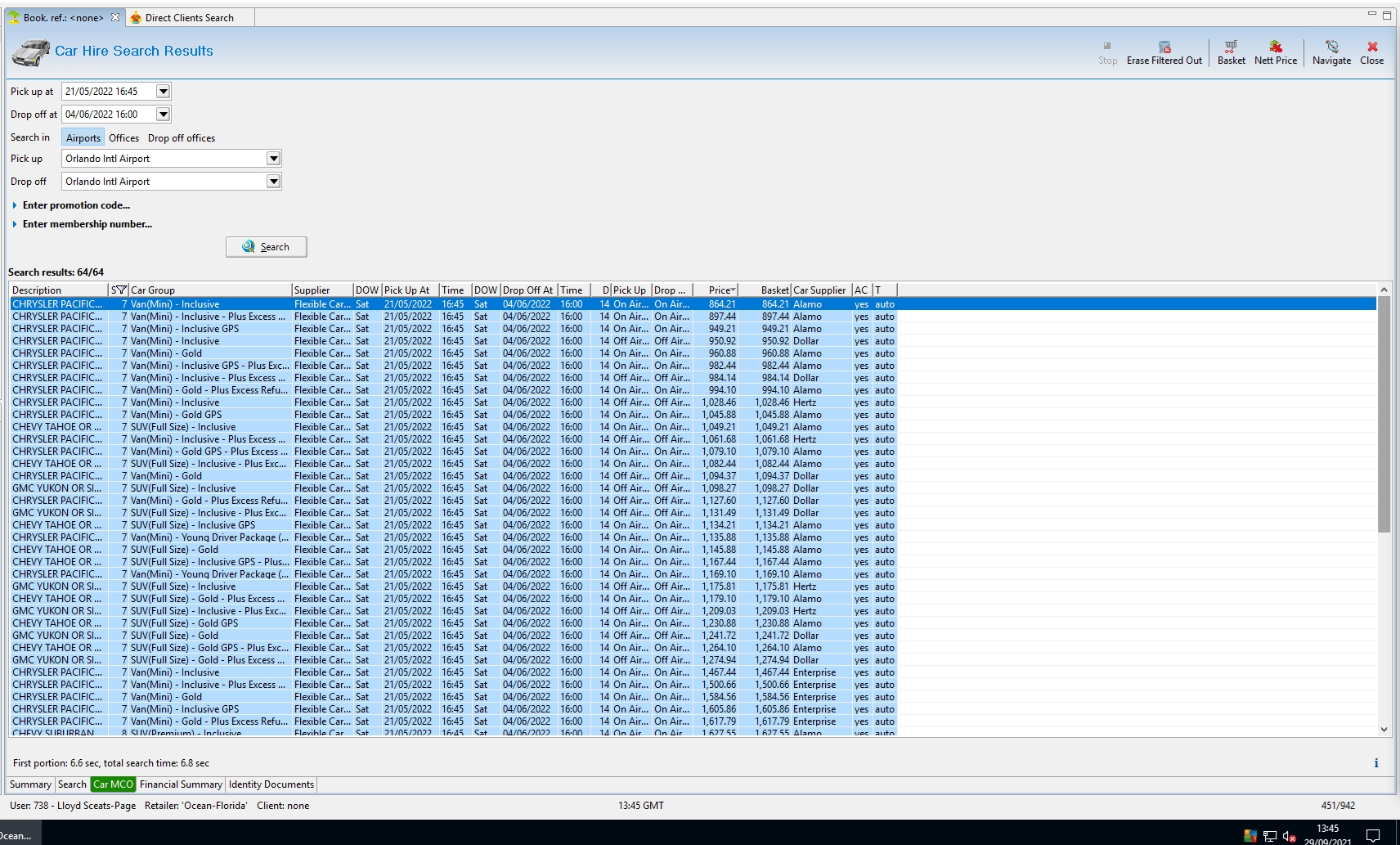Click the results vertical scrollbar thumb

[1384, 415]
